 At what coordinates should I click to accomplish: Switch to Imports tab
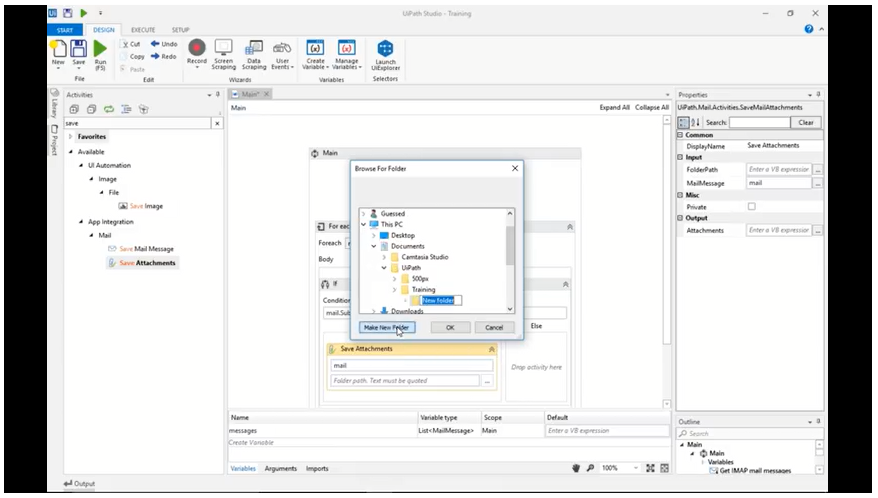coord(317,469)
